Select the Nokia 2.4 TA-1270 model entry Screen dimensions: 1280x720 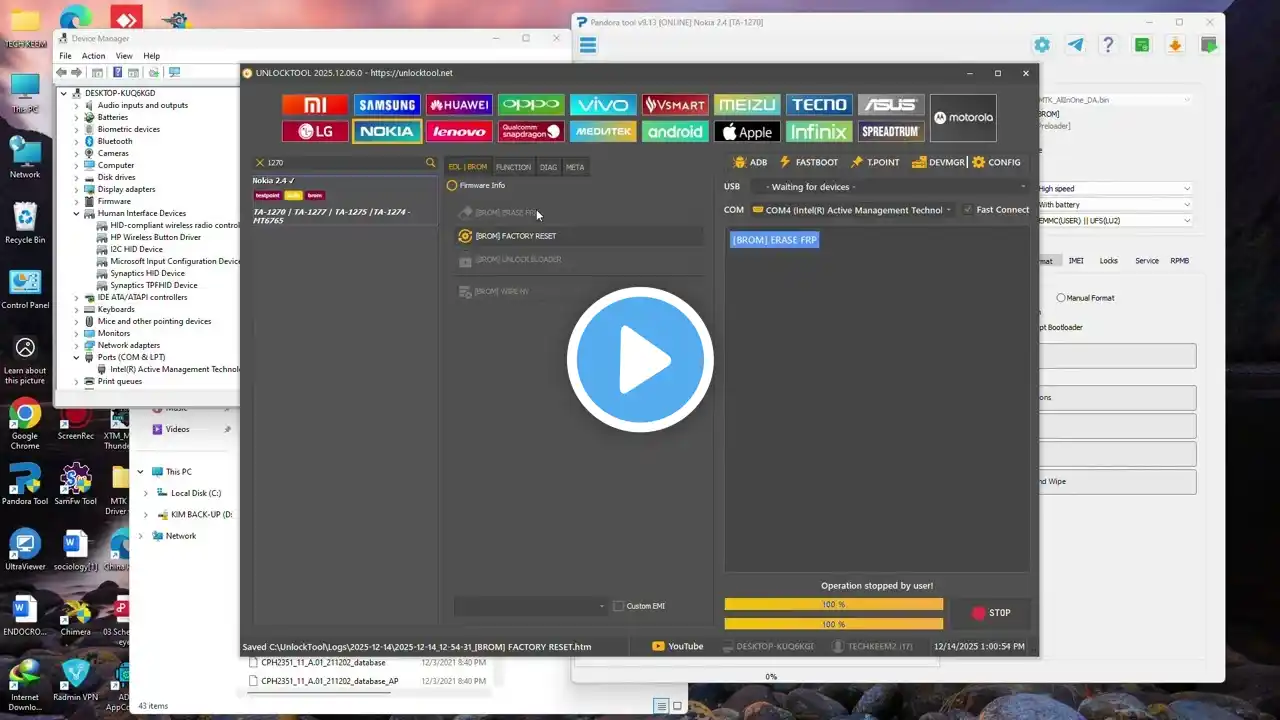(x=344, y=200)
